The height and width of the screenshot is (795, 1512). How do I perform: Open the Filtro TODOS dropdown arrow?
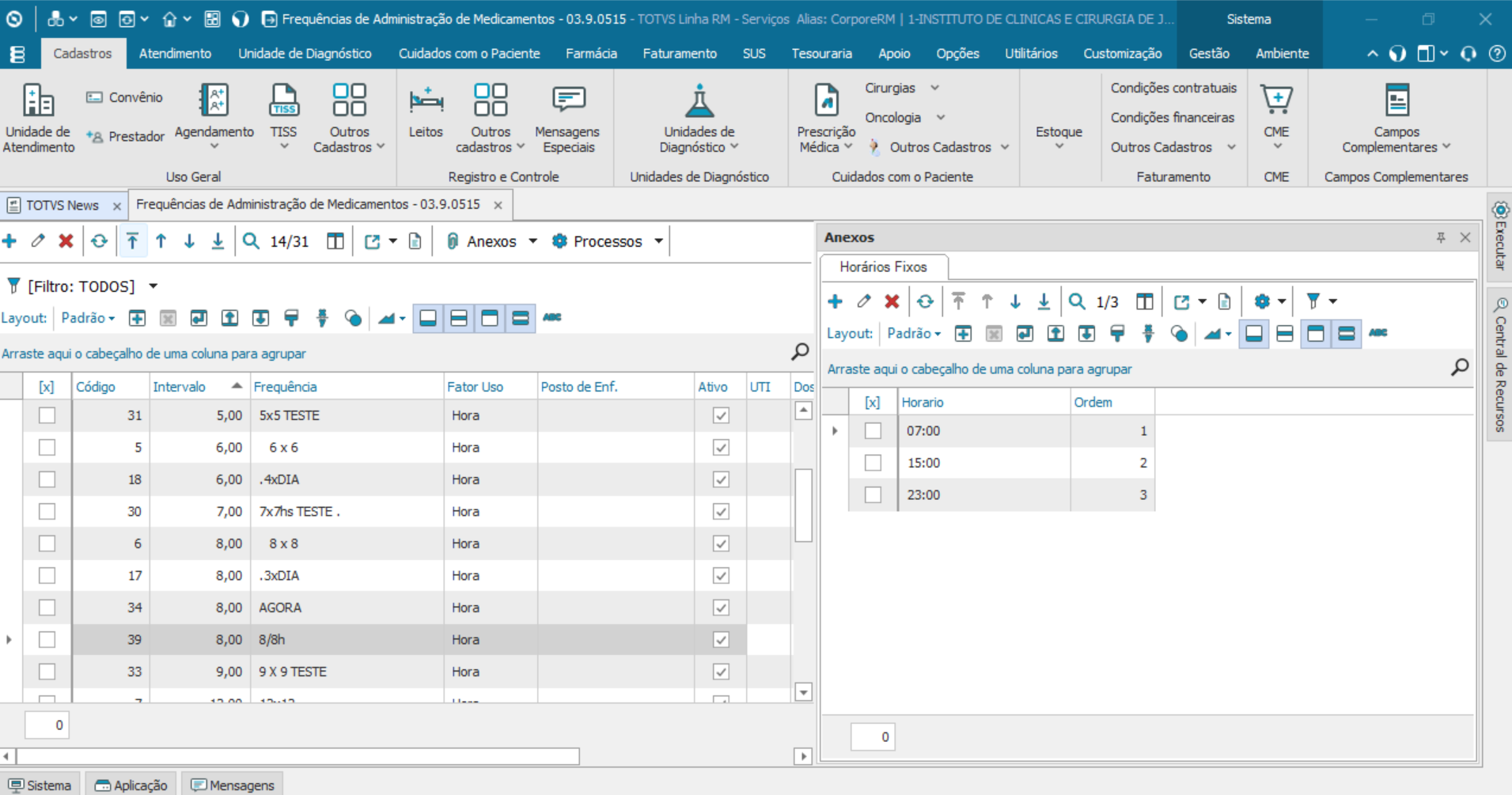pyautogui.click(x=153, y=286)
